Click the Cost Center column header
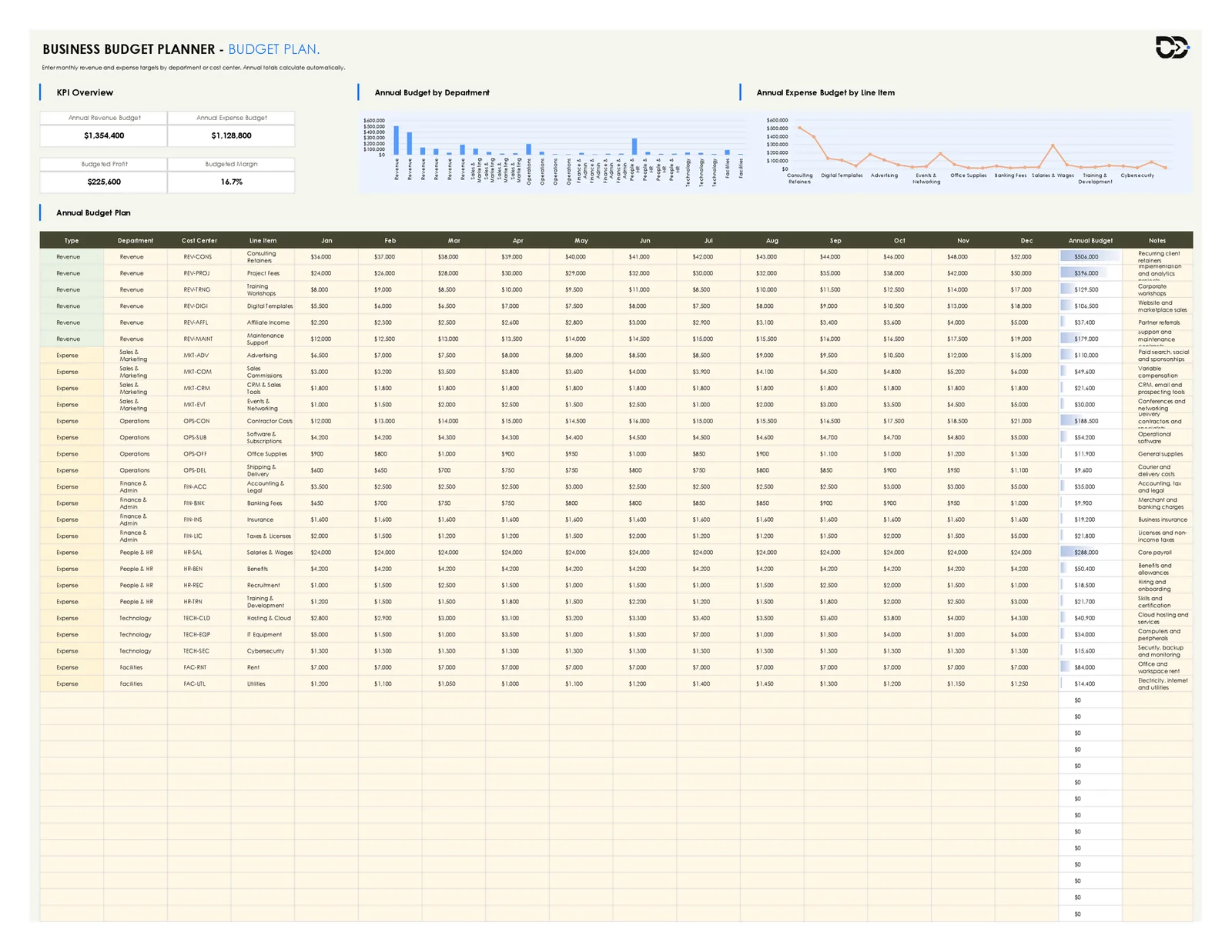 coord(199,240)
